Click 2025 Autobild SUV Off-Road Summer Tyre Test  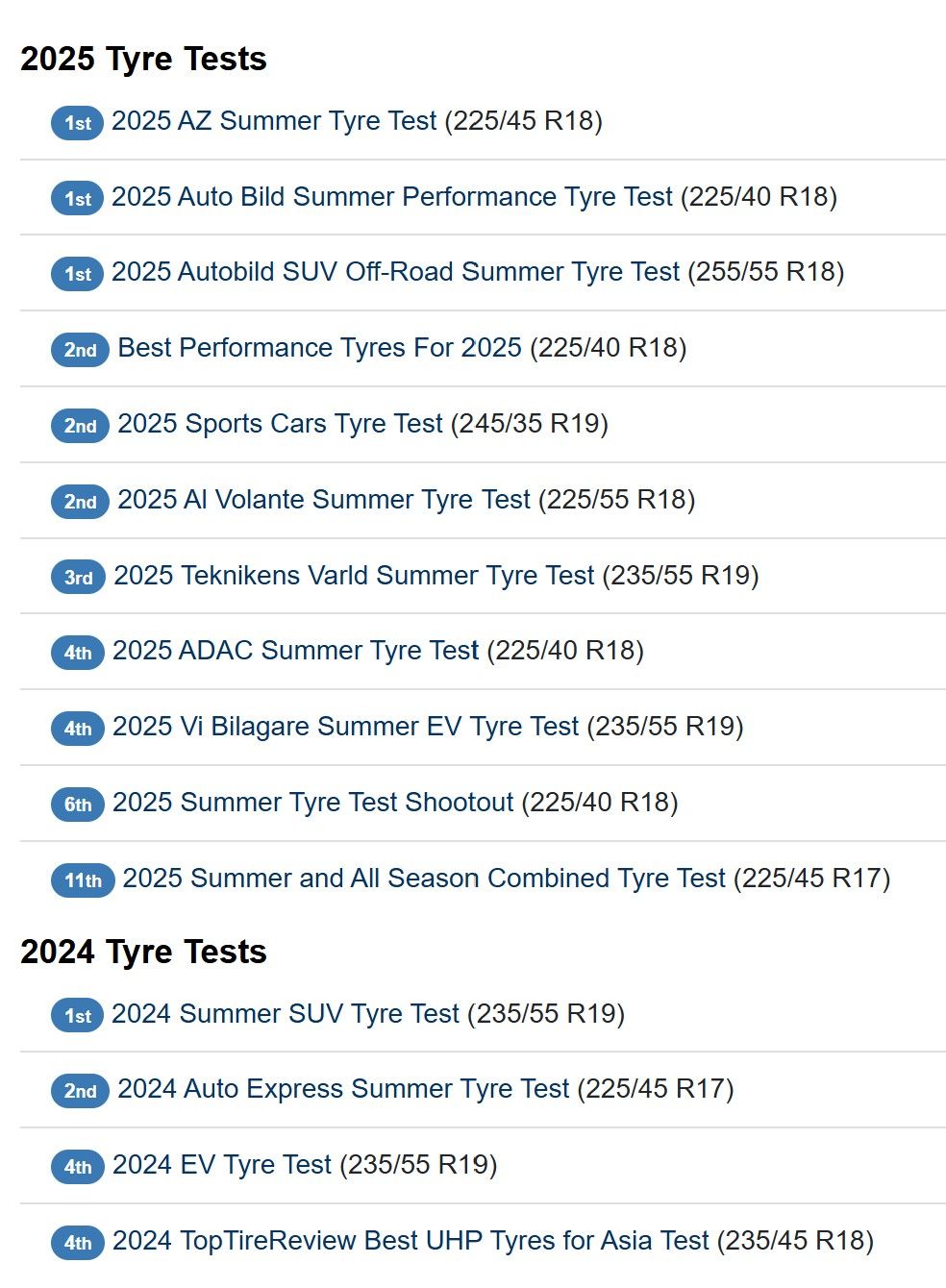point(395,272)
